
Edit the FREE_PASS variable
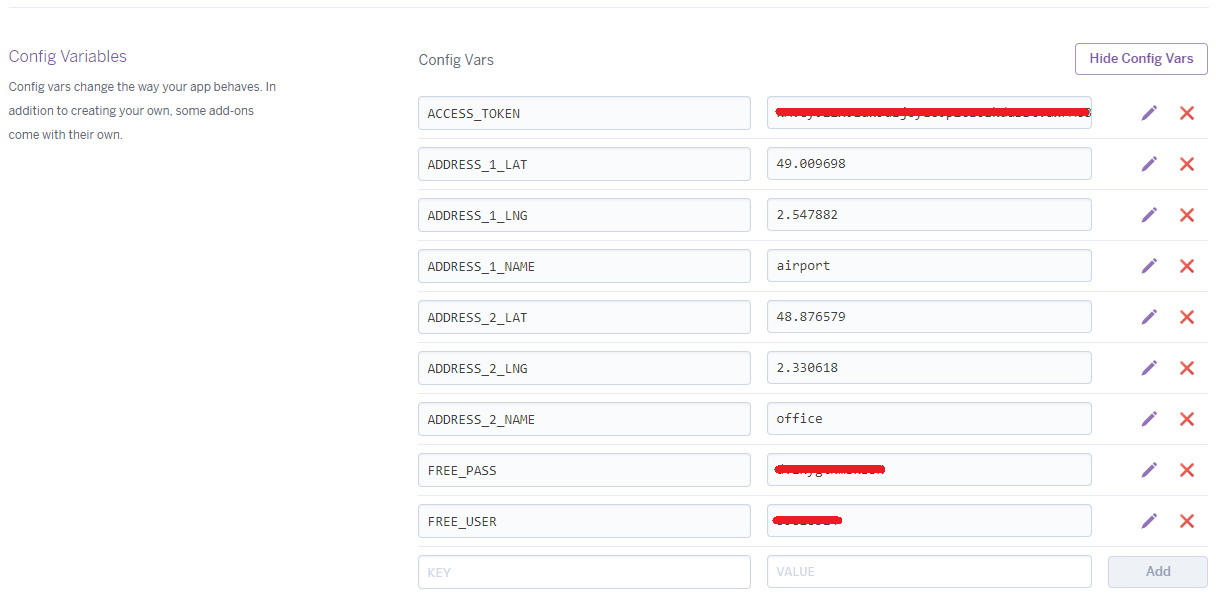[1149, 470]
